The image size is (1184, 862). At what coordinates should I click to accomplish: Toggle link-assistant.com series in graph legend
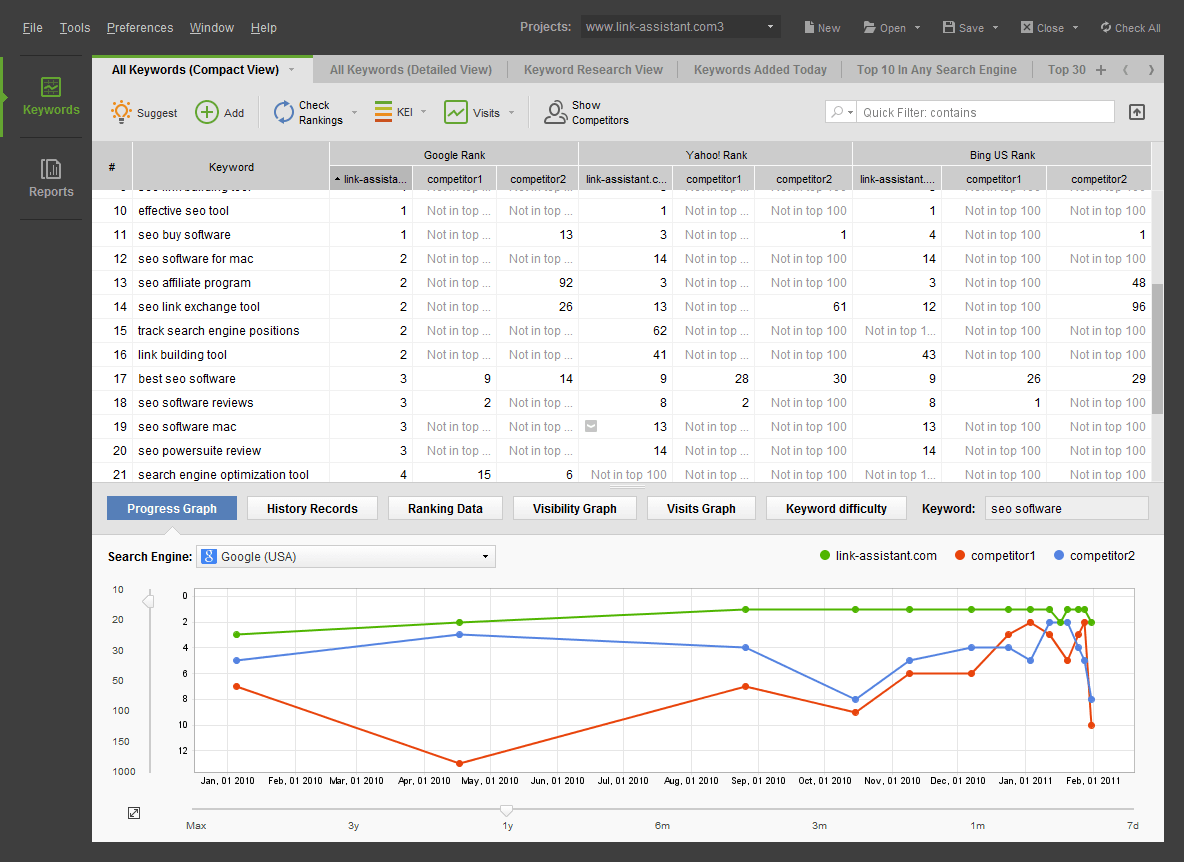(x=878, y=556)
